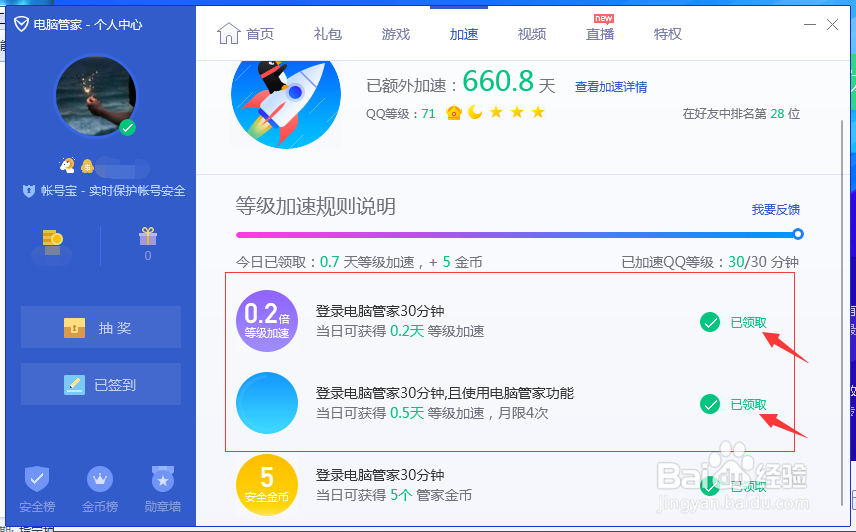Click green checkmark for 0.5天 task

click(710, 404)
